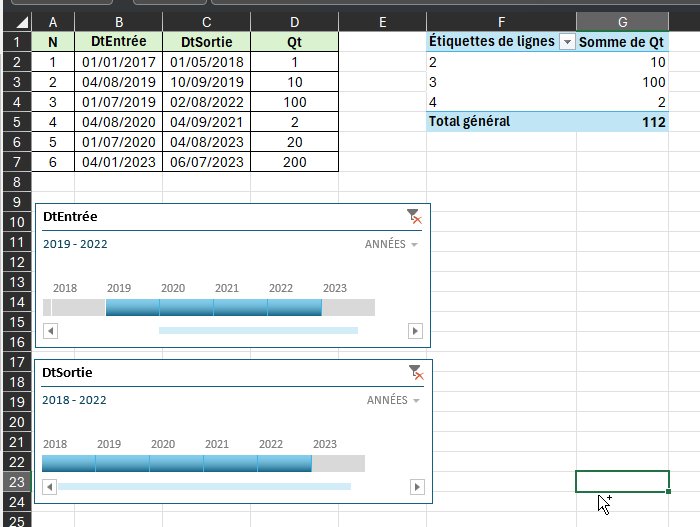Viewport: 700px width, 527px height.
Task: Click the DtSortie header cell C1
Action: tap(207, 42)
